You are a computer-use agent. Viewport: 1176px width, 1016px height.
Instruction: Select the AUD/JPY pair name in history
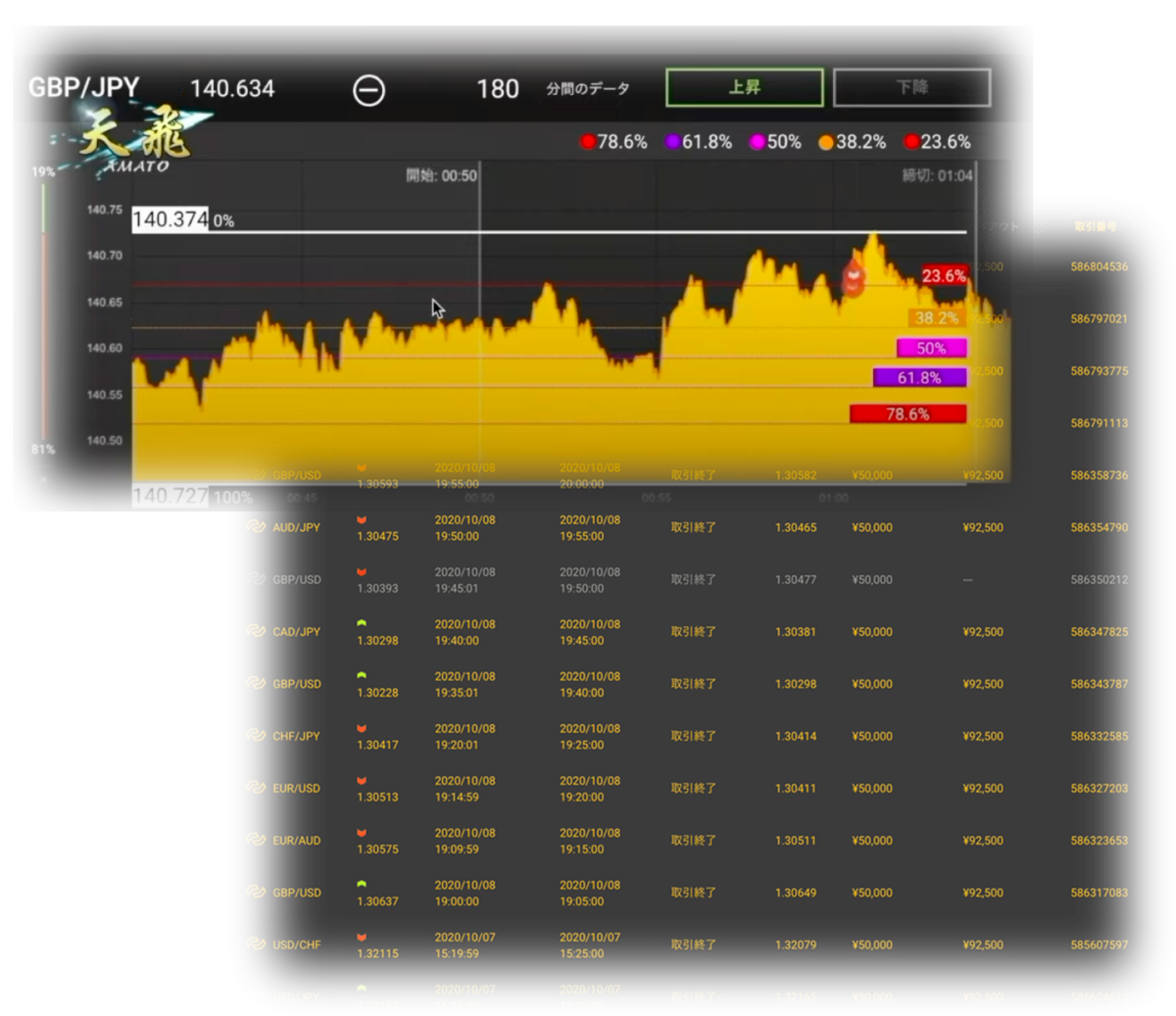pyautogui.click(x=297, y=527)
